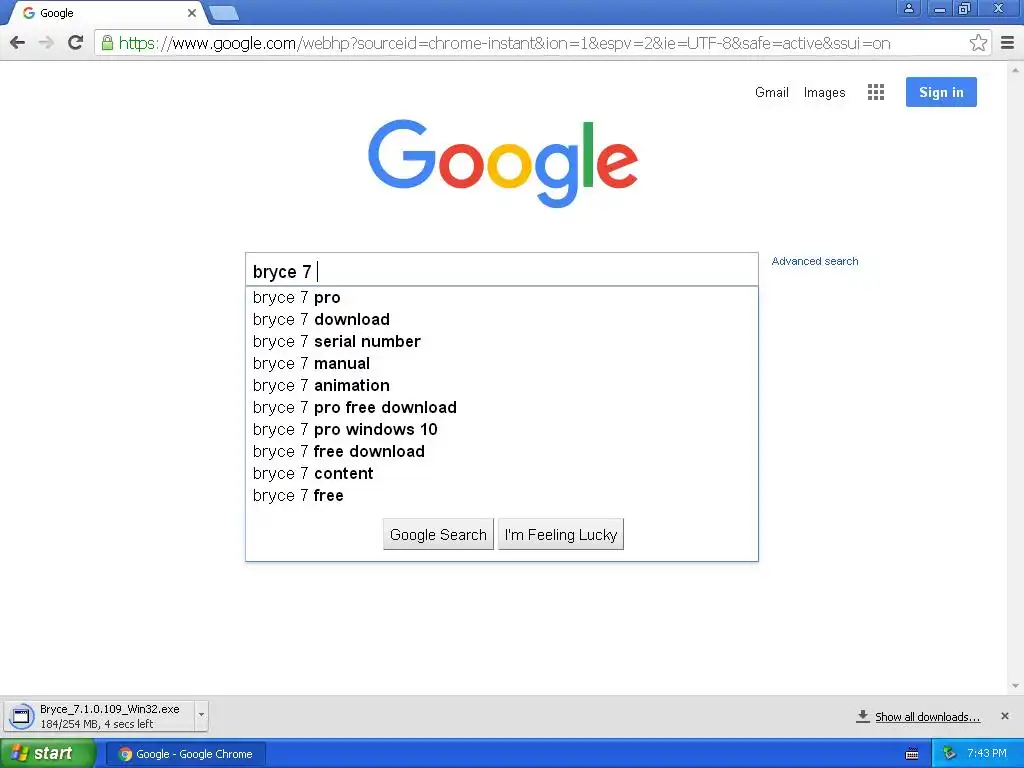This screenshot has height=768, width=1024.
Task: Close the downloads bar
Action: point(1005,716)
